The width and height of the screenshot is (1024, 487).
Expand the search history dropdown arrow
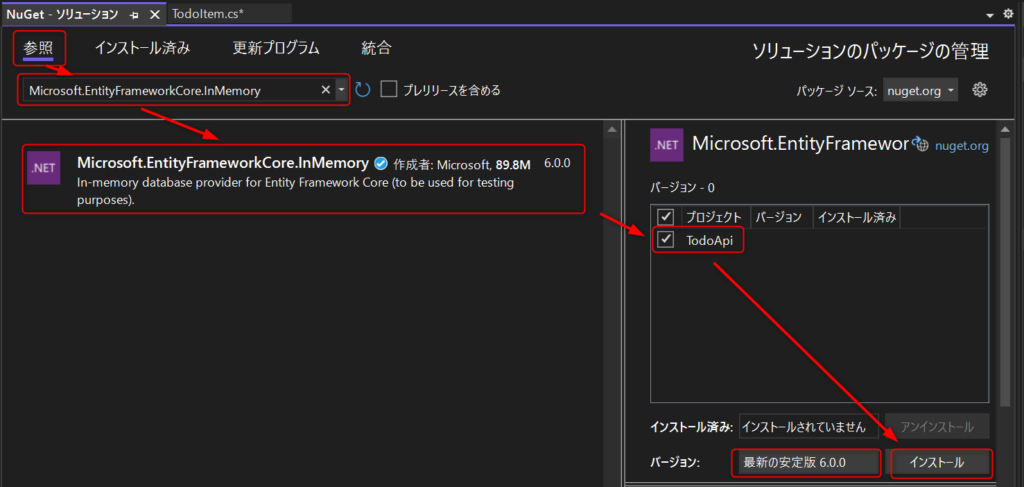[x=342, y=90]
